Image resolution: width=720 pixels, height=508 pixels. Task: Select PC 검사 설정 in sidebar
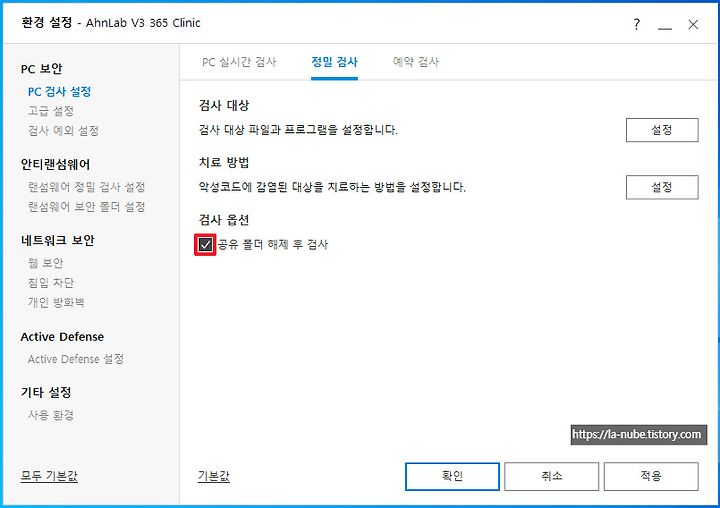[59, 91]
